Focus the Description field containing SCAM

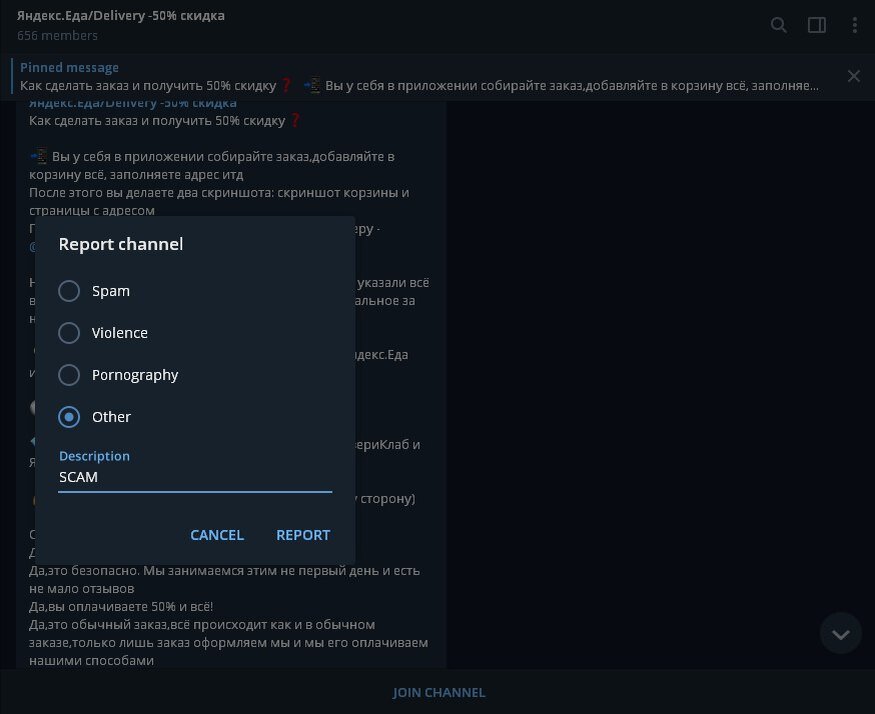pos(195,477)
